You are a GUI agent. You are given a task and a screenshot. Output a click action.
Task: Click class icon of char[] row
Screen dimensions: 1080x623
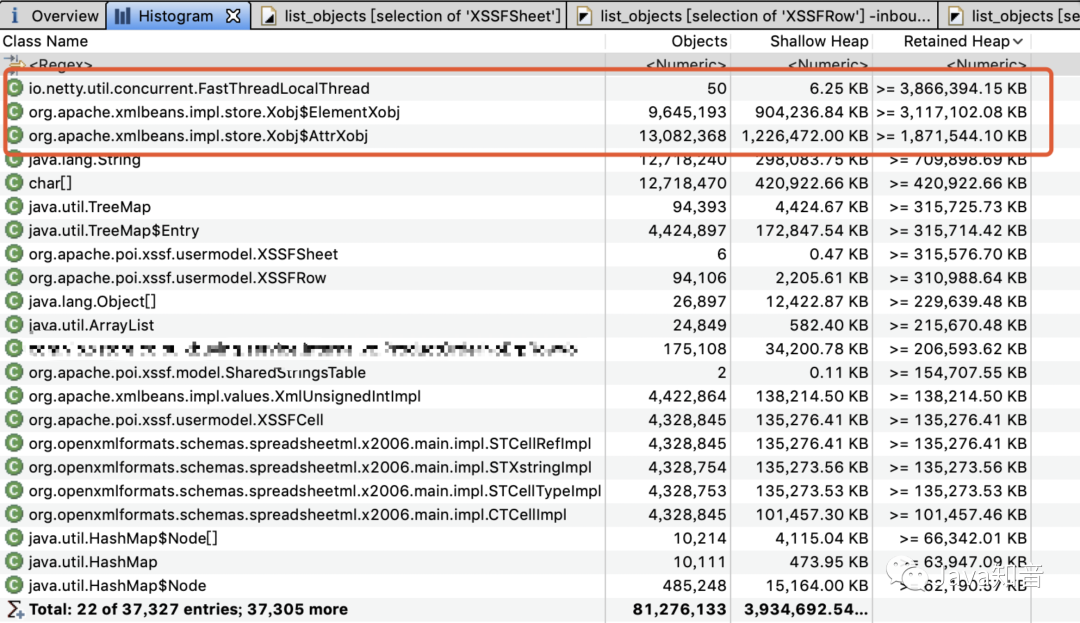[x=14, y=183]
